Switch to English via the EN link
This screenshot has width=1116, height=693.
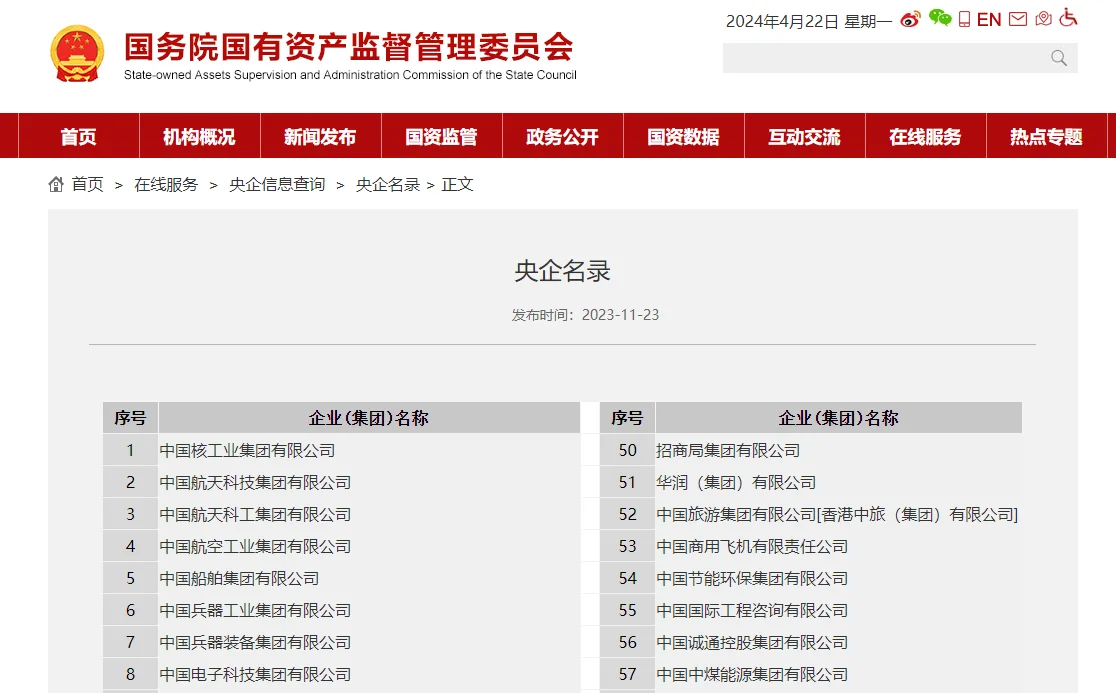(x=989, y=18)
